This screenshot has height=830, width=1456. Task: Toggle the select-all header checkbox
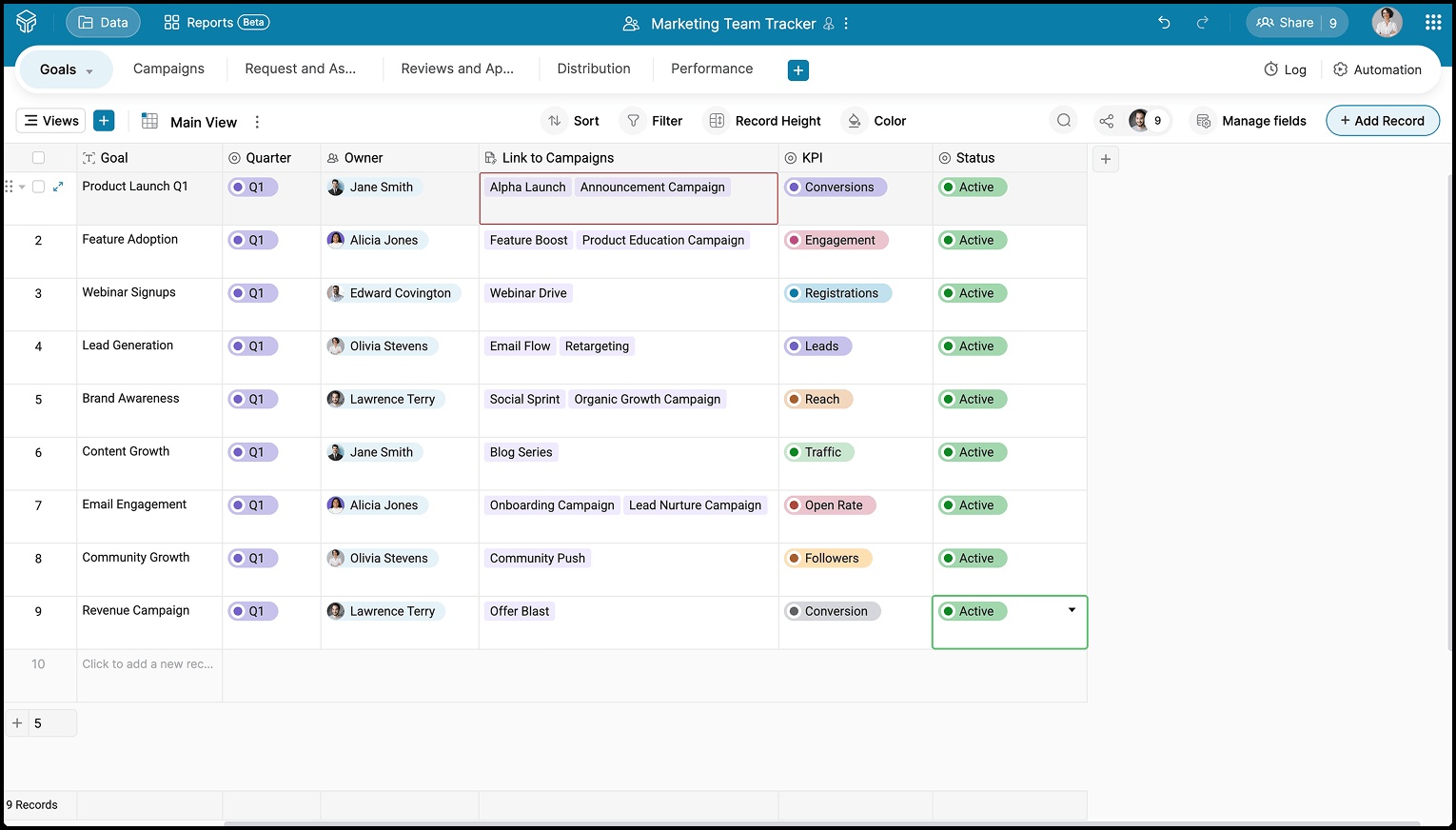[x=38, y=158]
